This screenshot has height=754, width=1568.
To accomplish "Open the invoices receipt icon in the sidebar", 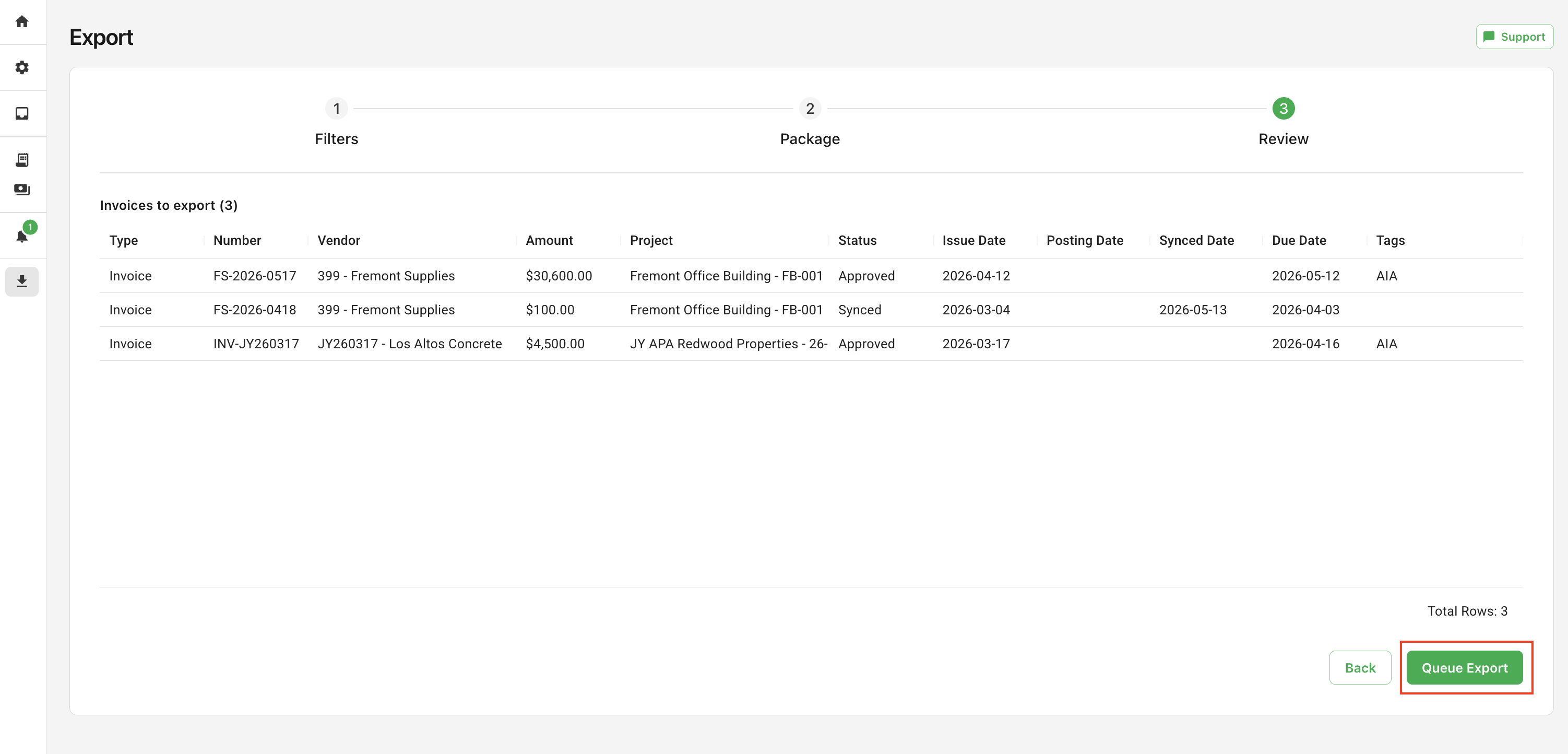I will pos(22,160).
